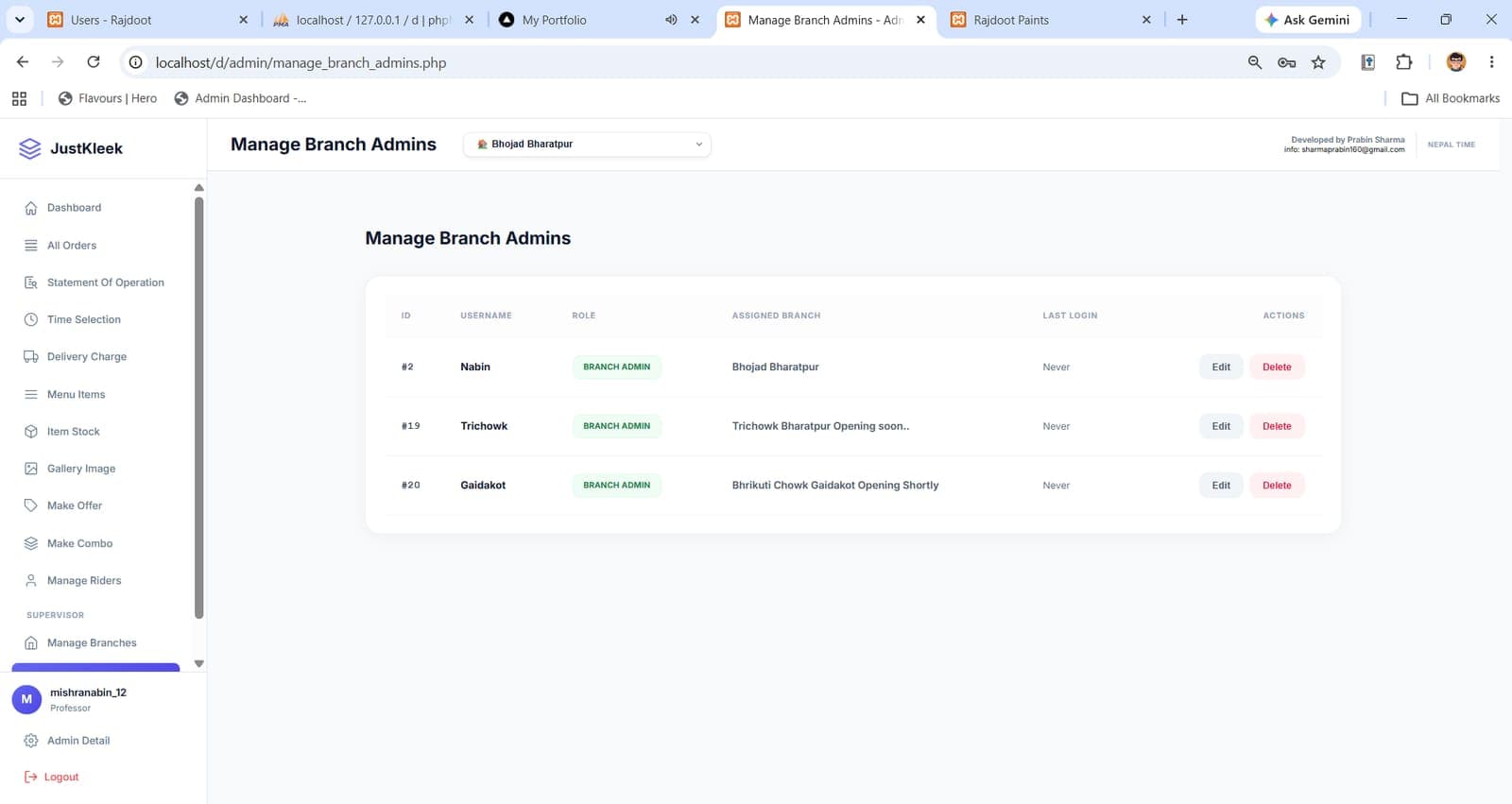Click the Make Combo layers icon
1512x804 pixels.
pos(31,543)
